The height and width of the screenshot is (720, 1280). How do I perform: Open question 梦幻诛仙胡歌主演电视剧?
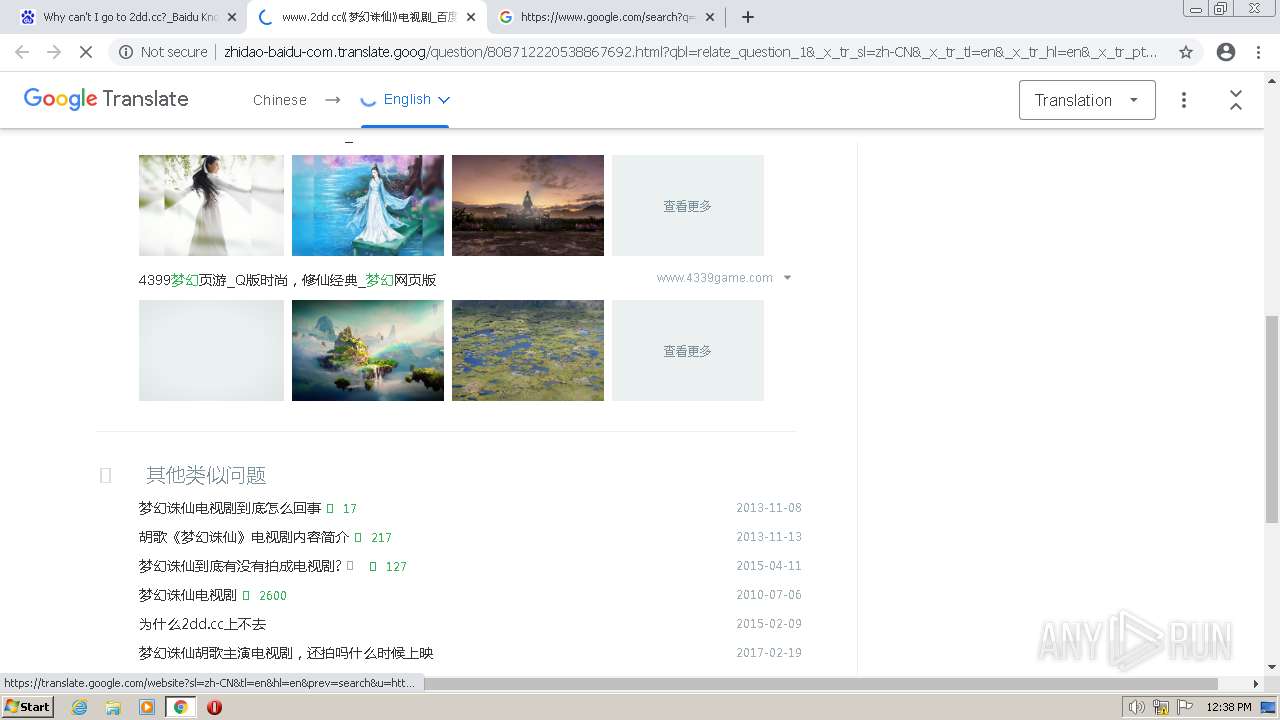[286, 653]
